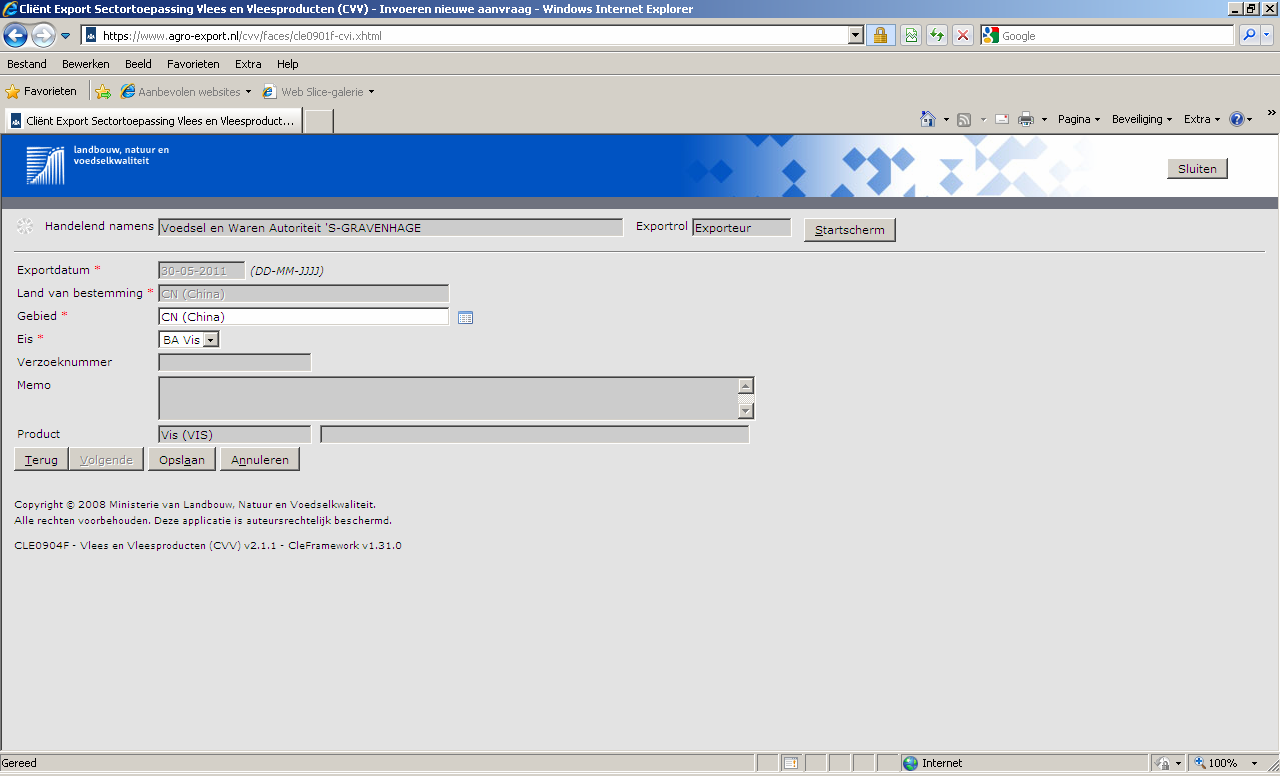Open the Extra menu in menu bar
The image size is (1280, 776).
pyautogui.click(x=248, y=64)
